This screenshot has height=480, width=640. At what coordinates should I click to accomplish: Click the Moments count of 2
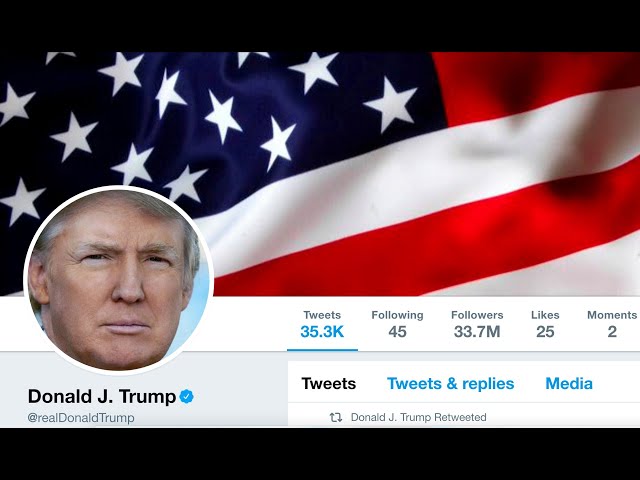612,331
